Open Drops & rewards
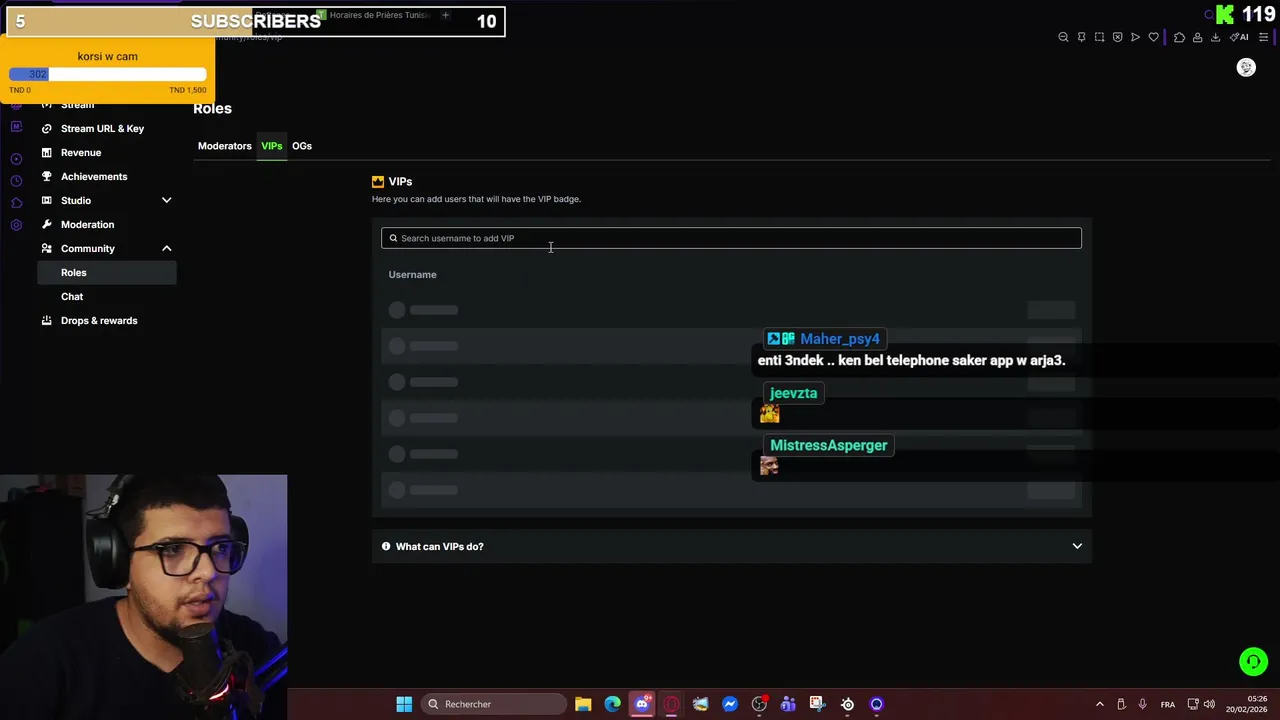 point(99,321)
